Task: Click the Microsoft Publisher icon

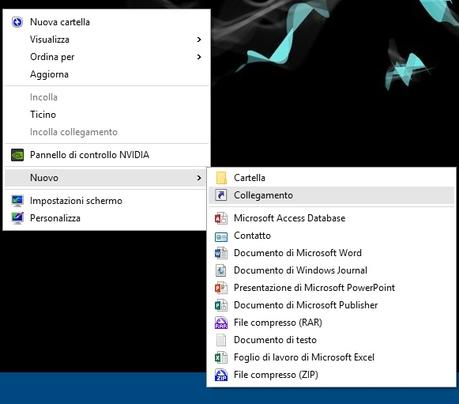Action: (x=221, y=305)
